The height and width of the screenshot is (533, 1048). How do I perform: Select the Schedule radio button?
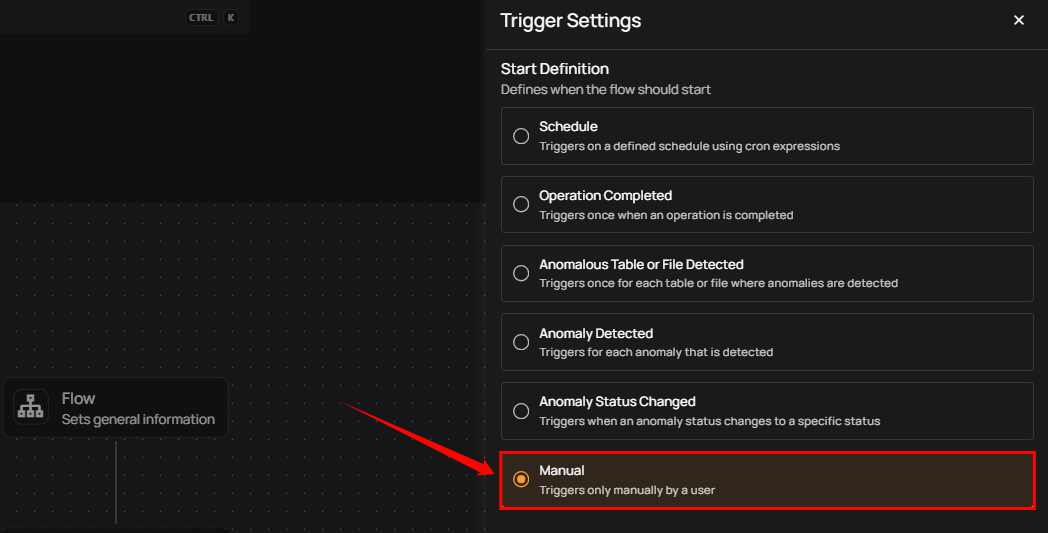[x=521, y=136]
